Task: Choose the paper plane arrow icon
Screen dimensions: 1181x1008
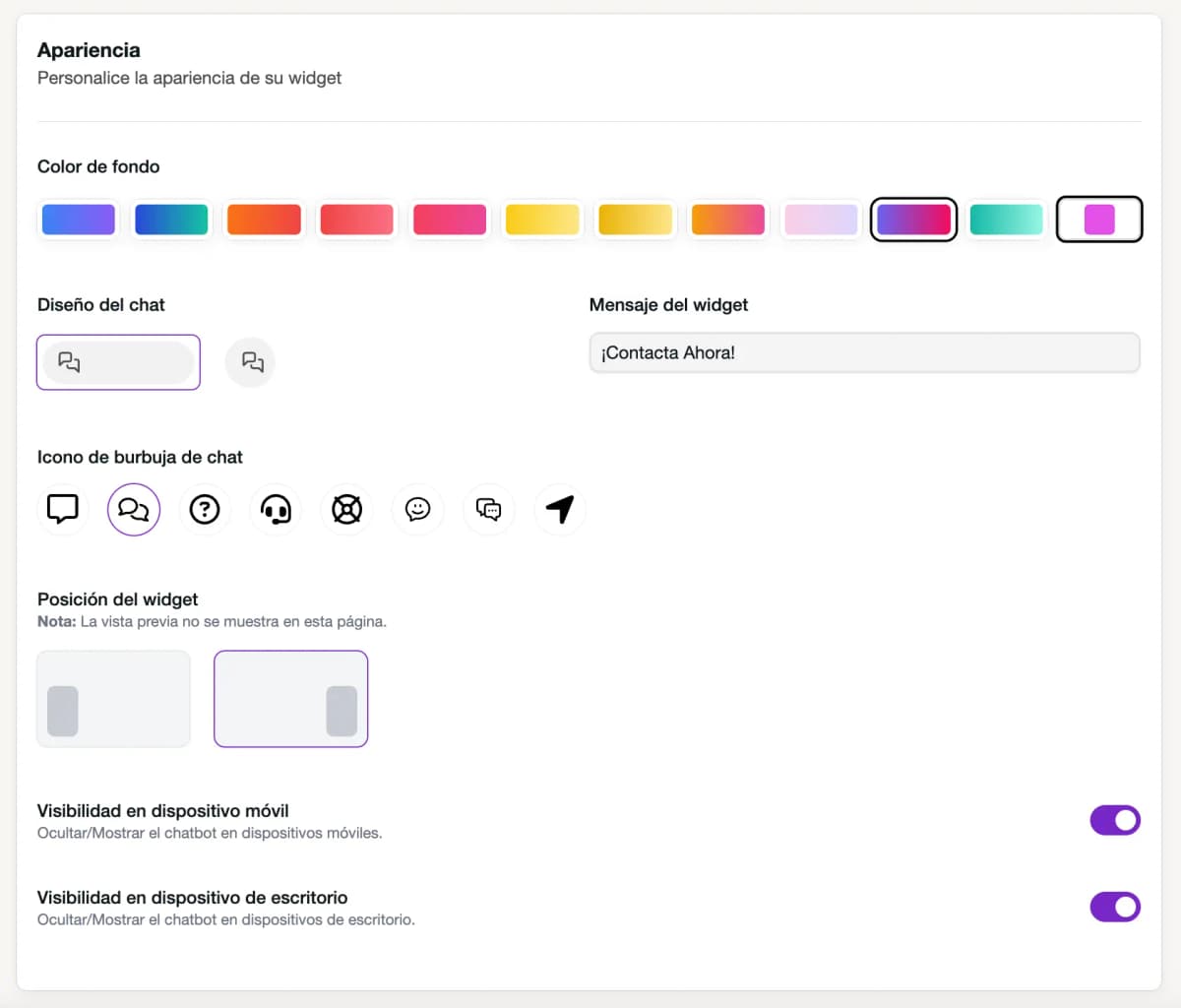Action: coord(559,509)
